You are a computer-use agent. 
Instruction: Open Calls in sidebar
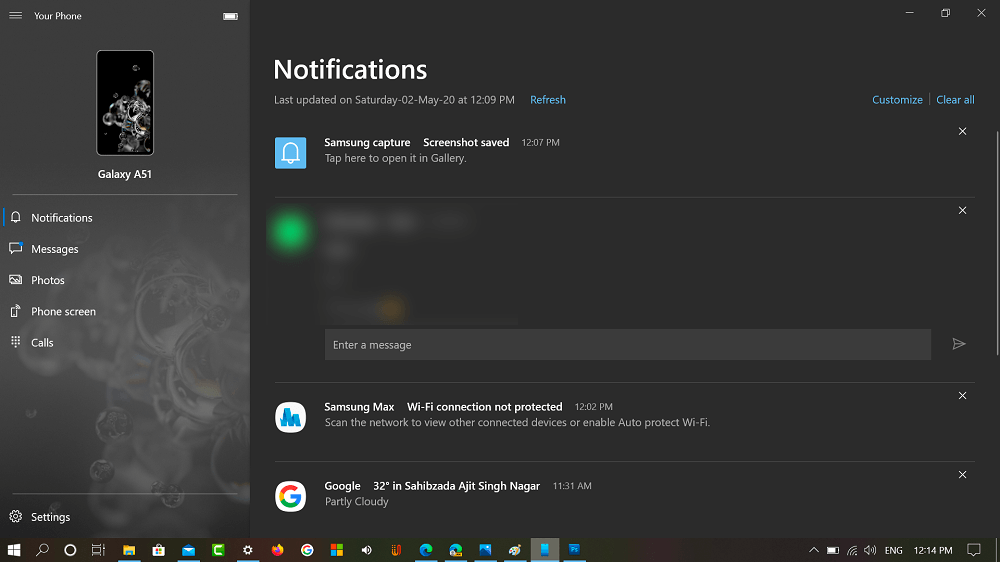coord(125,343)
